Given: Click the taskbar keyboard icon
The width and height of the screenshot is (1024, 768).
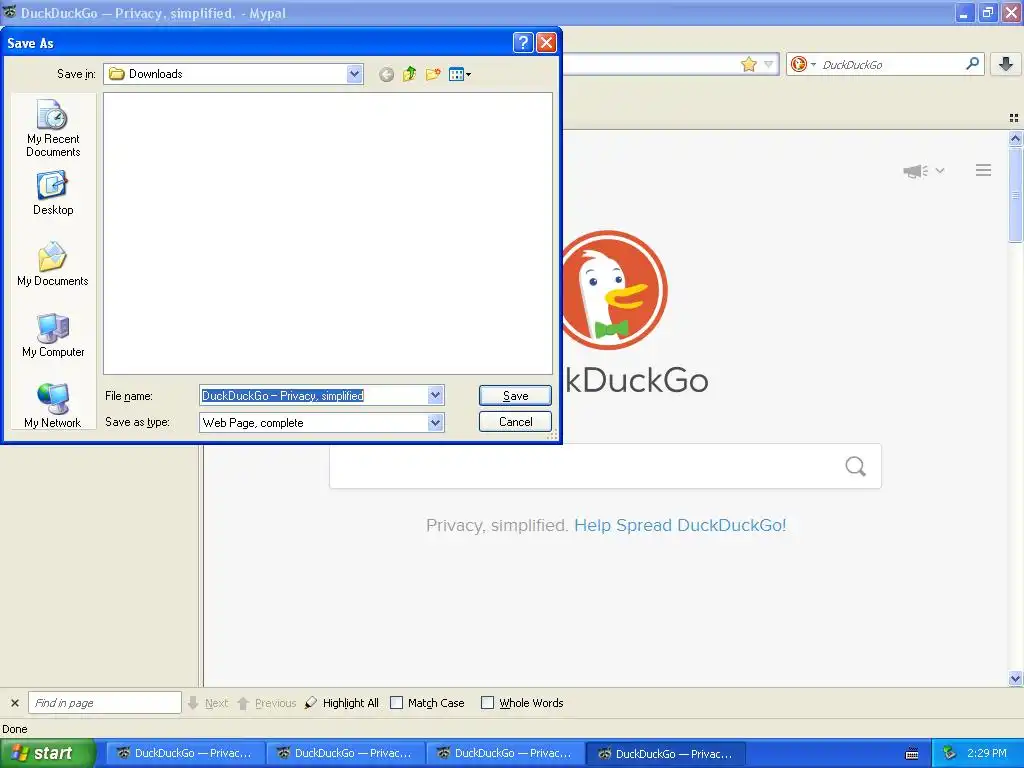Looking at the screenshot, I should coord(912,754).
